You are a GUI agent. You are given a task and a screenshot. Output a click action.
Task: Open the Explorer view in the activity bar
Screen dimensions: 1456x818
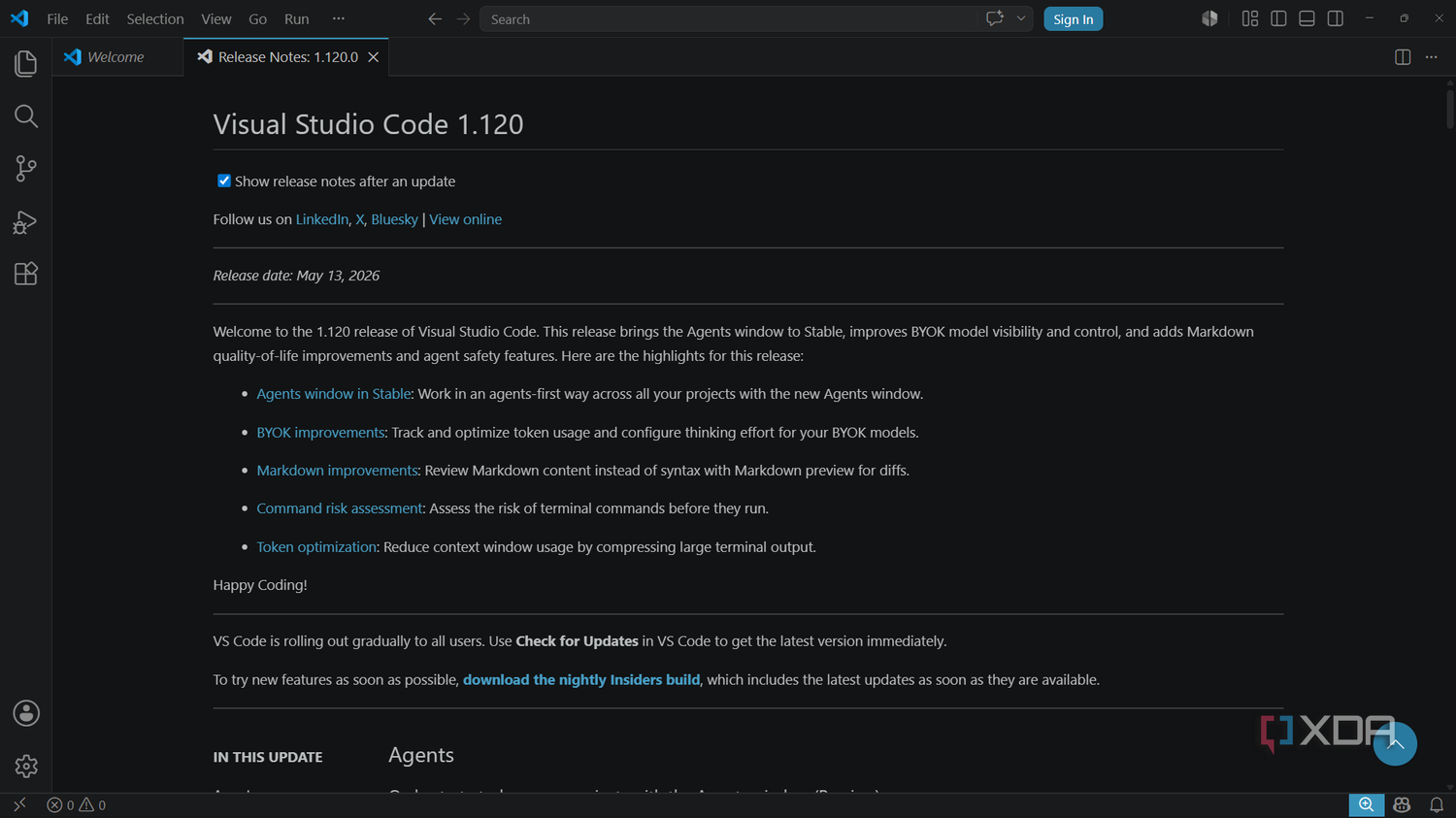click(26, 64)
